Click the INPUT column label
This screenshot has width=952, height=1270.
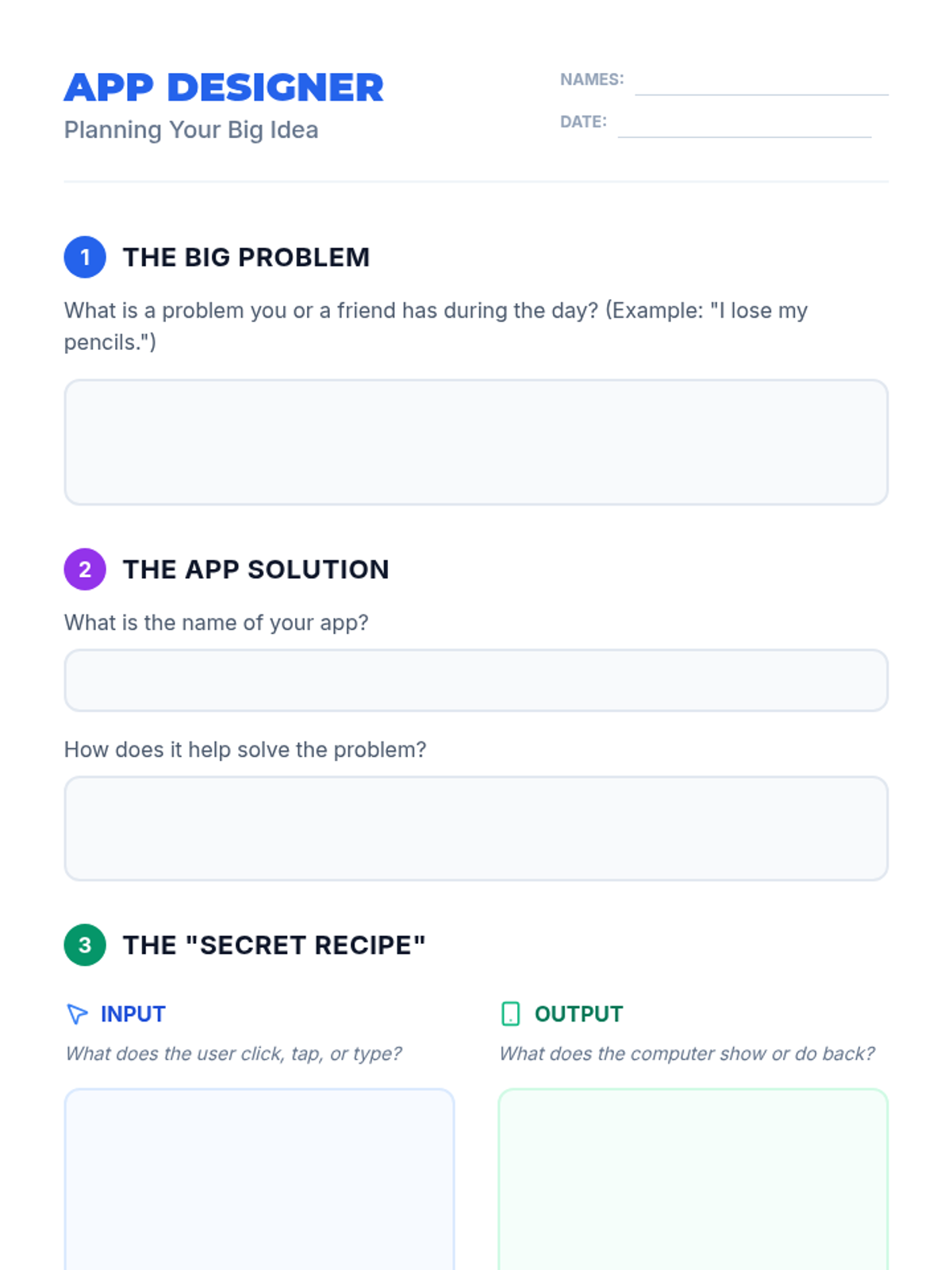pos(133,1014)
